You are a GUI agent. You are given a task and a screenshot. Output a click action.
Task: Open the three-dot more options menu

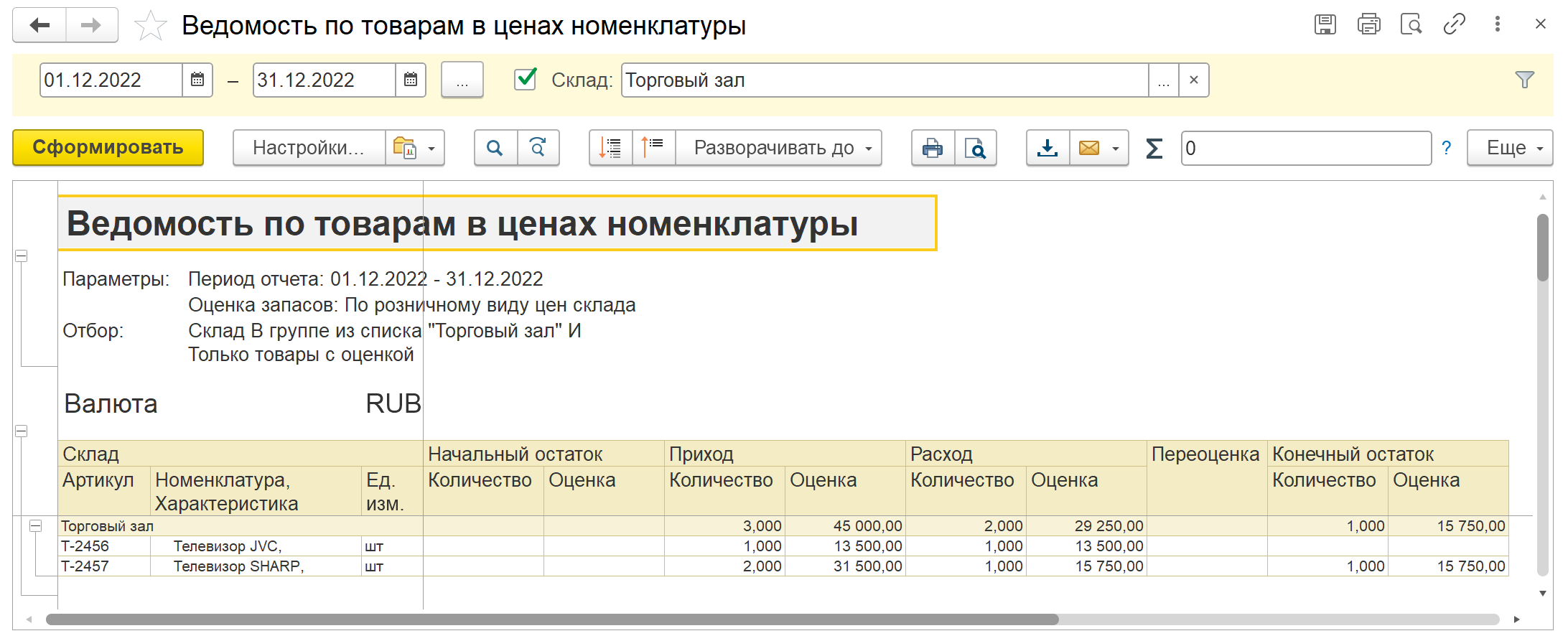1497,24
